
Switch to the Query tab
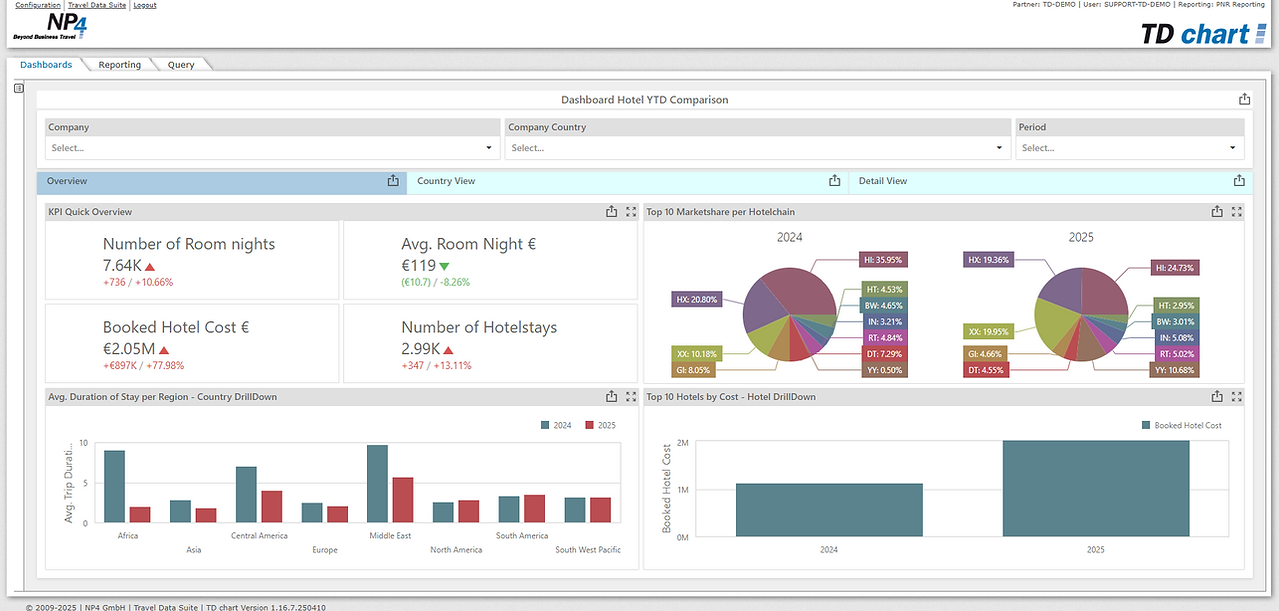pyautogui.click(x=181, y=65)
